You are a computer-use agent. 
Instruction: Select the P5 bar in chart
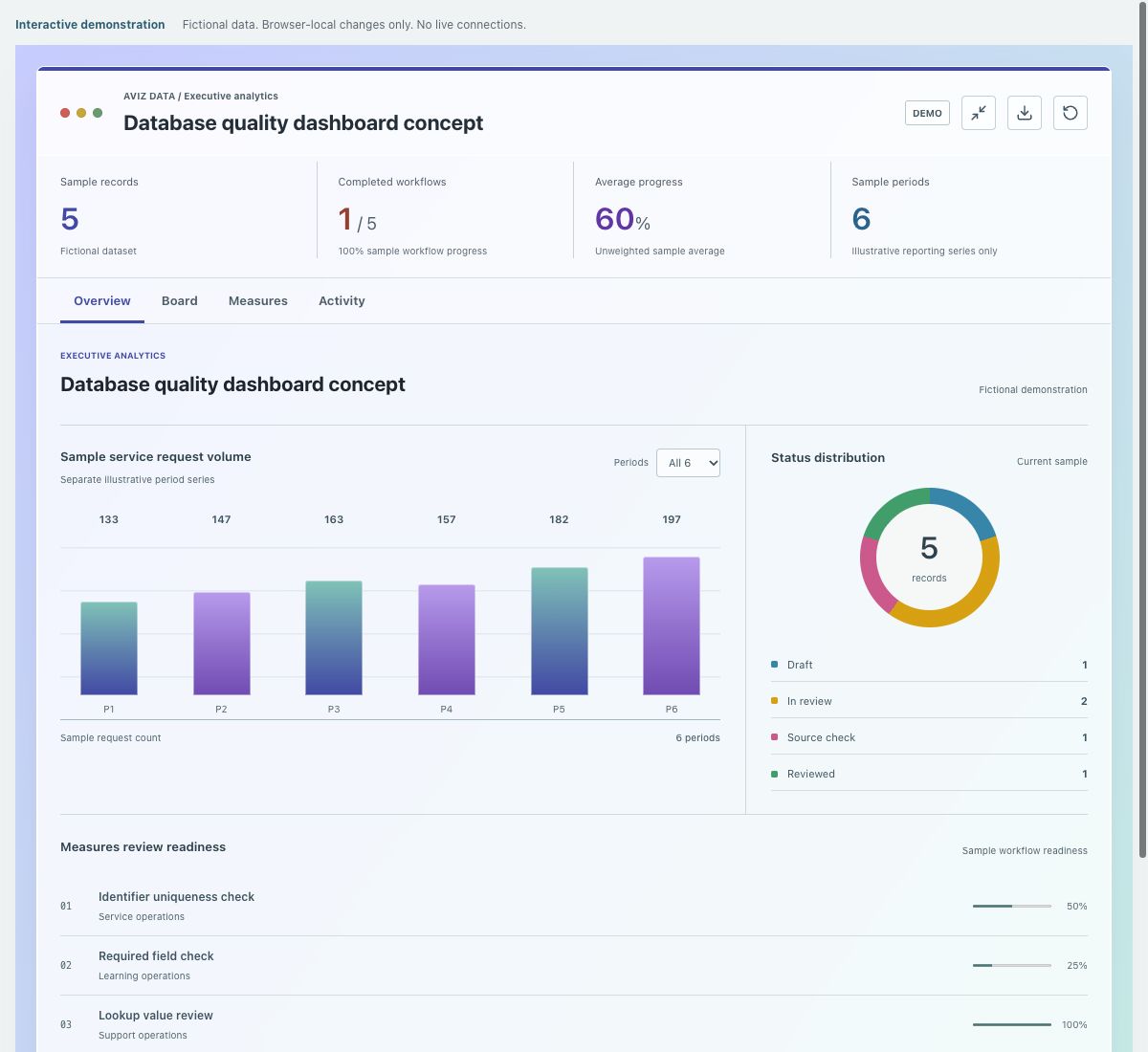coord(560,631)
